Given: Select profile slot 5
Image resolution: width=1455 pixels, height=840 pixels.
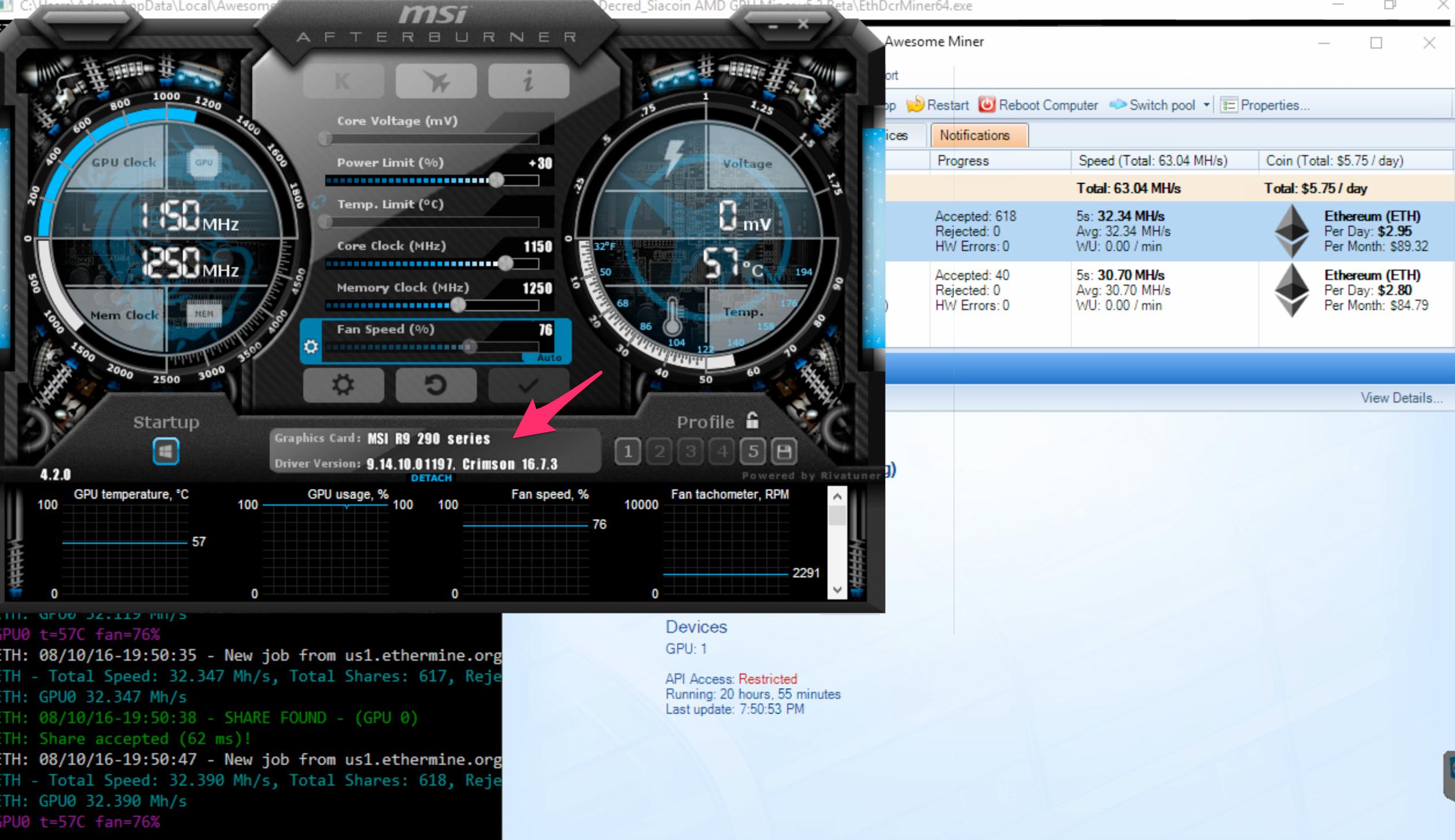Looking at the screenshot, I should pos(753,451).
